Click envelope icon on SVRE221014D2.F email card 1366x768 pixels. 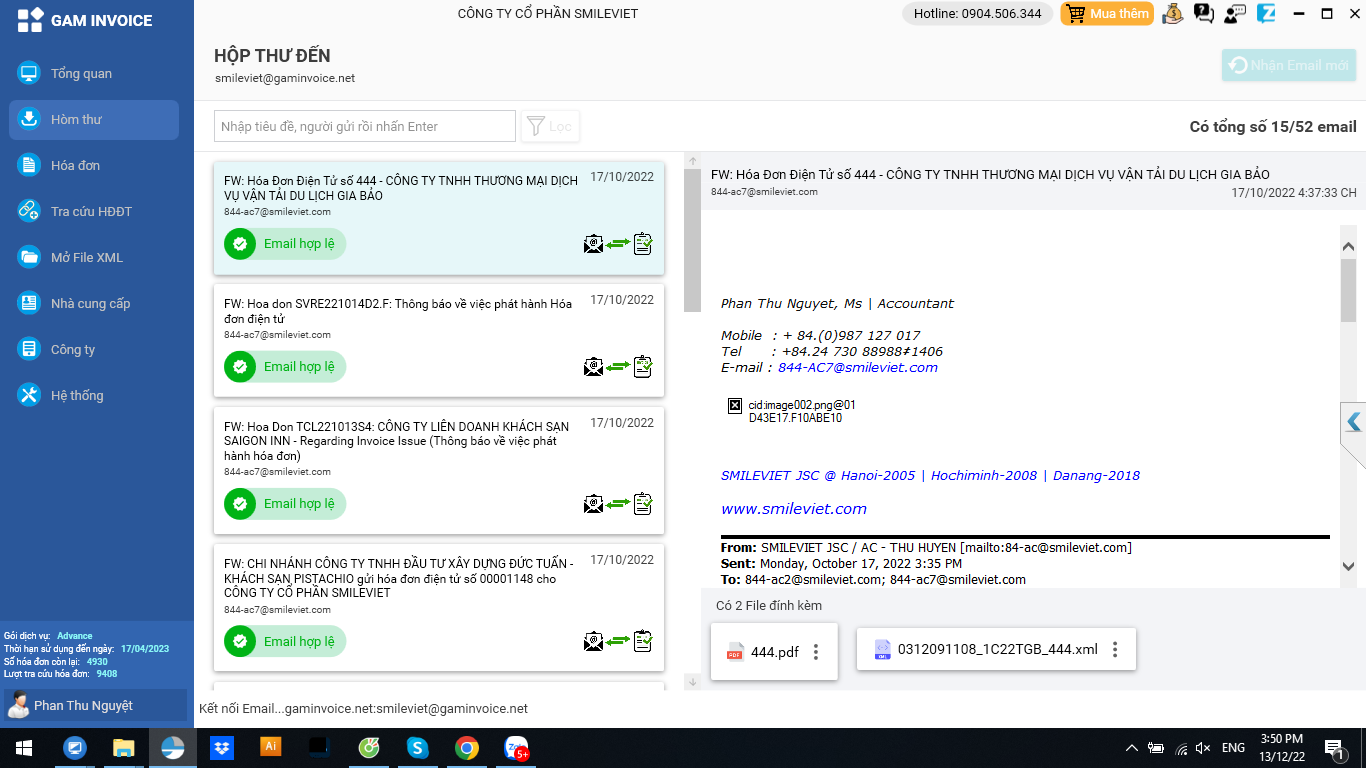pos(594,366)
